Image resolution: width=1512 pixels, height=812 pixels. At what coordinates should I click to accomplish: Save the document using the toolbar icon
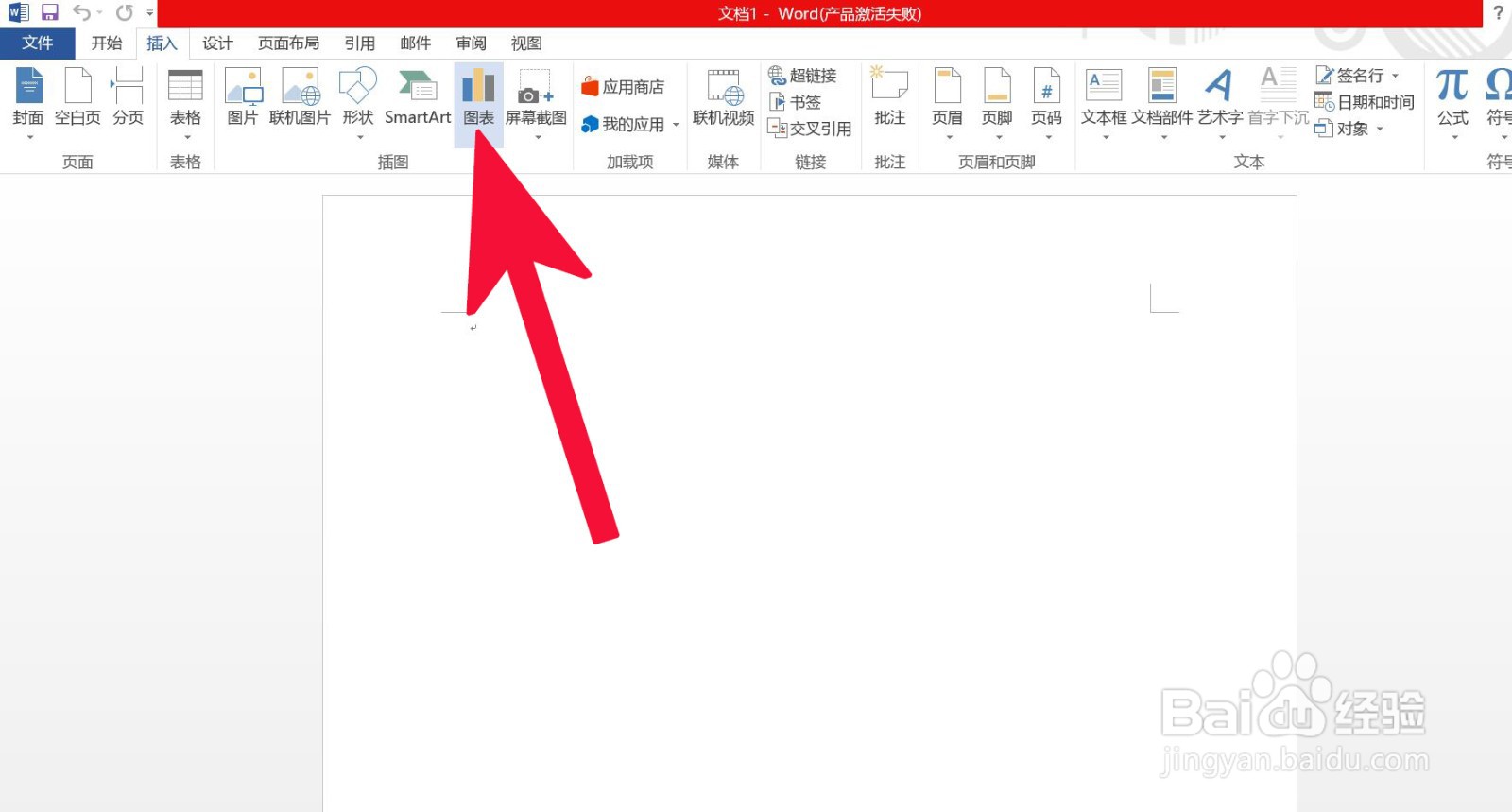coord(50,13)
